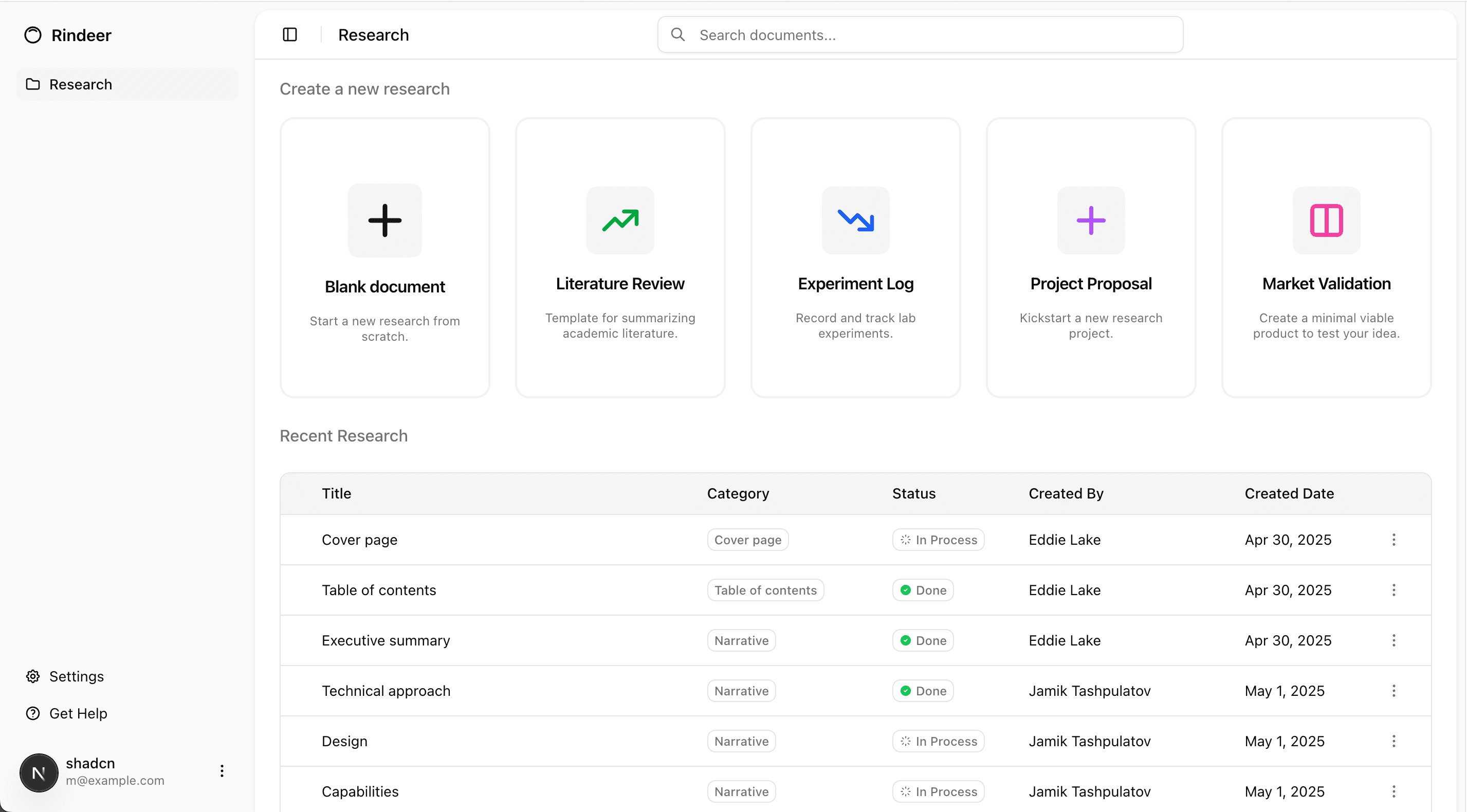Open row actions for Technical approach
The width and height of the screenshot is (1467, 812).
(1393, 691)
